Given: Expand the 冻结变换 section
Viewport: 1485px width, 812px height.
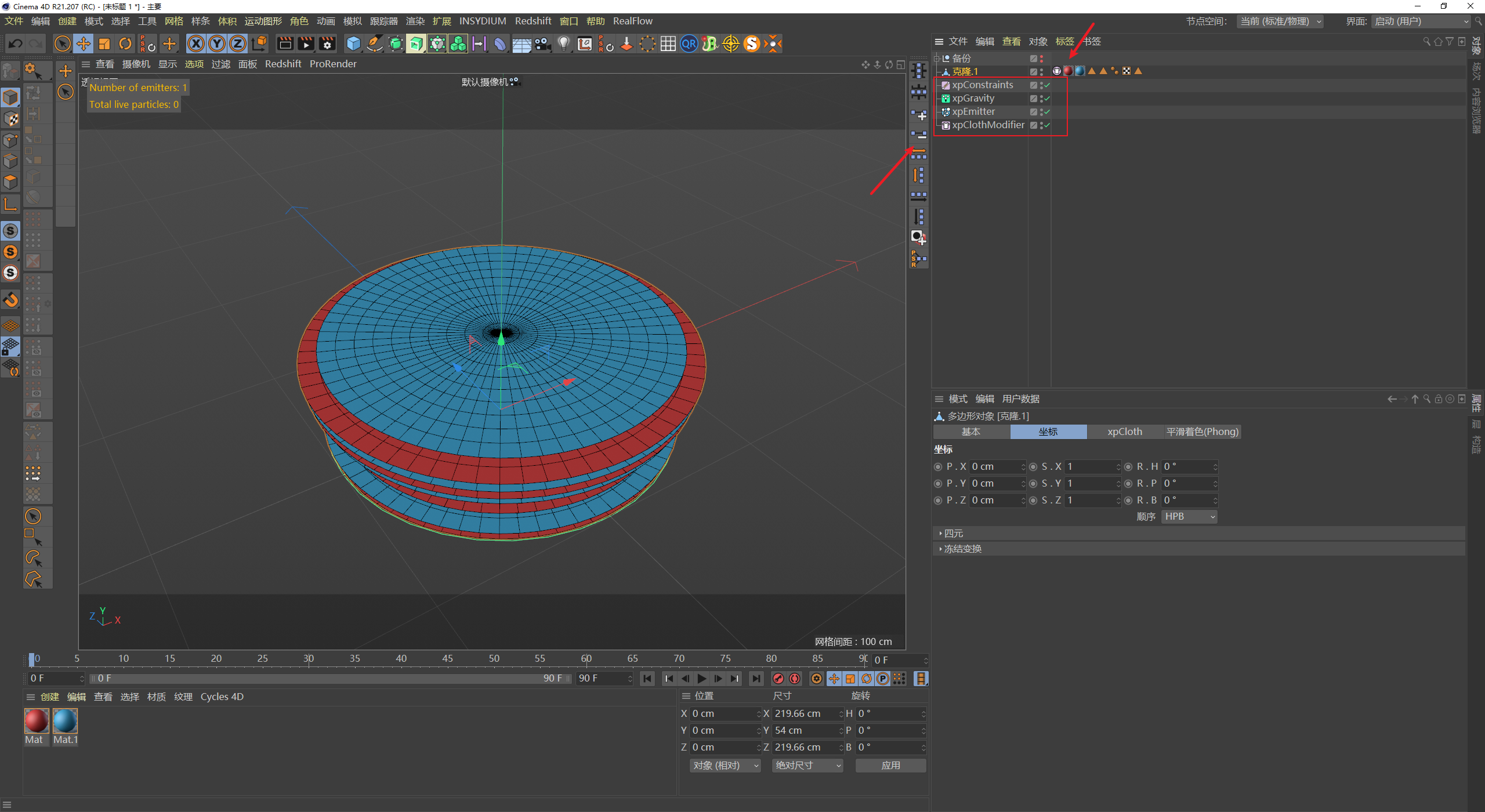Looking at the screenshot, I should [x=963, y=549].
